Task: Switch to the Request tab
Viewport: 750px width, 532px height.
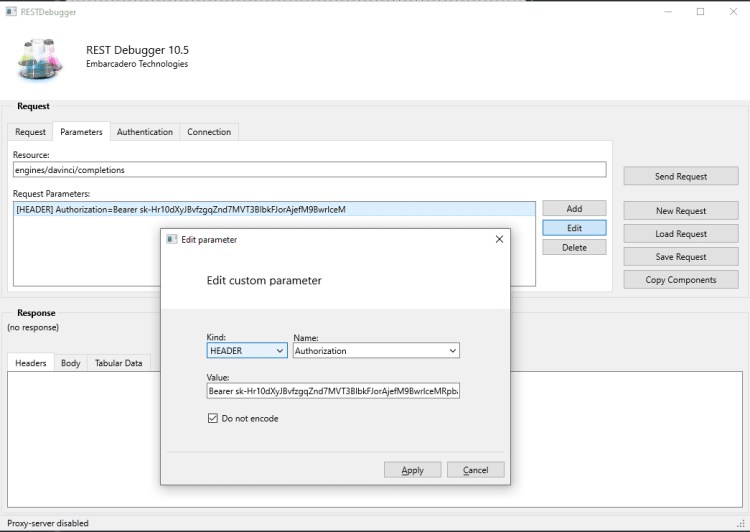Action: (30, 132)
